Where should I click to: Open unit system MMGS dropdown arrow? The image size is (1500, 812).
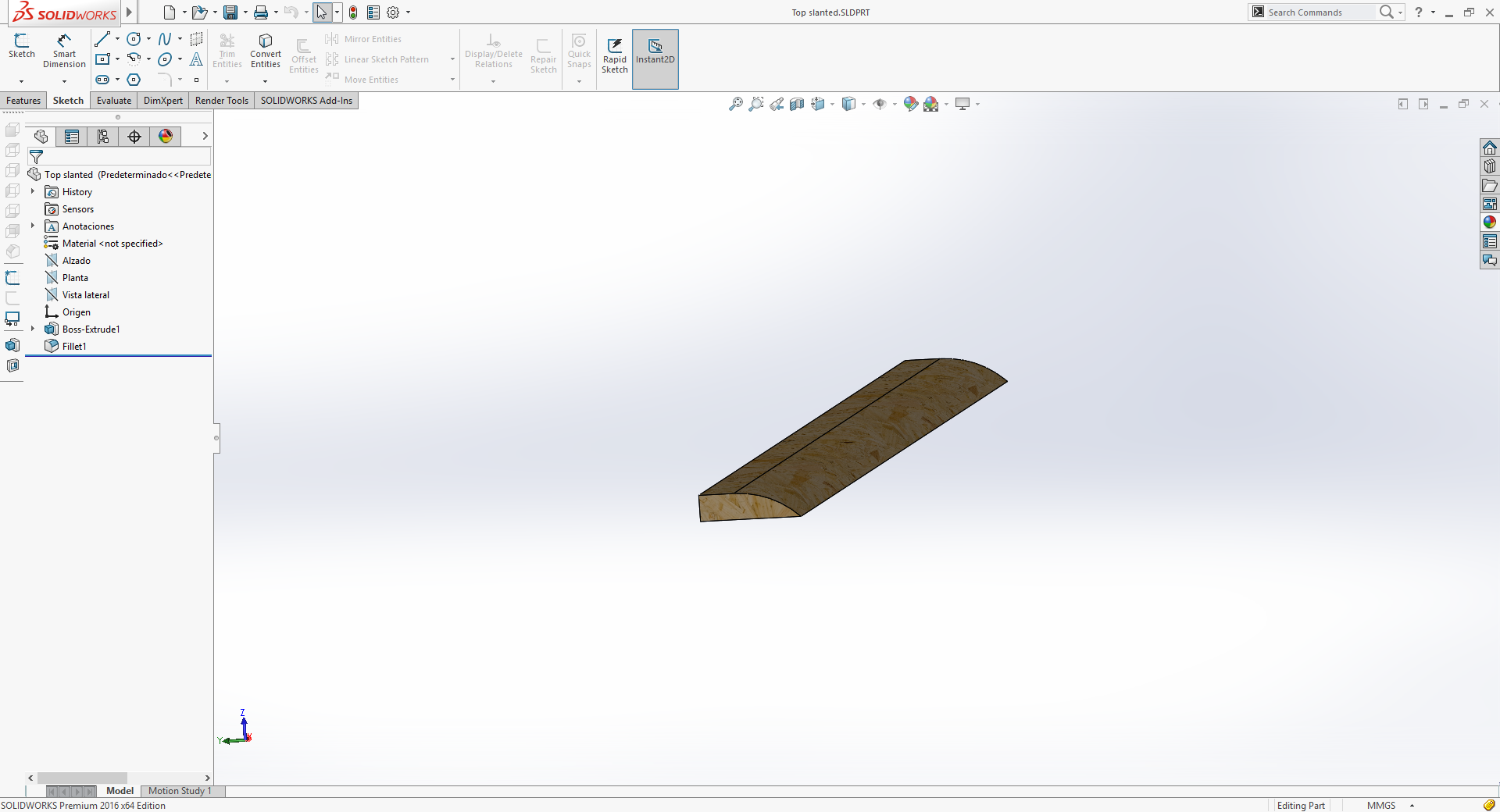(1412, 806)
